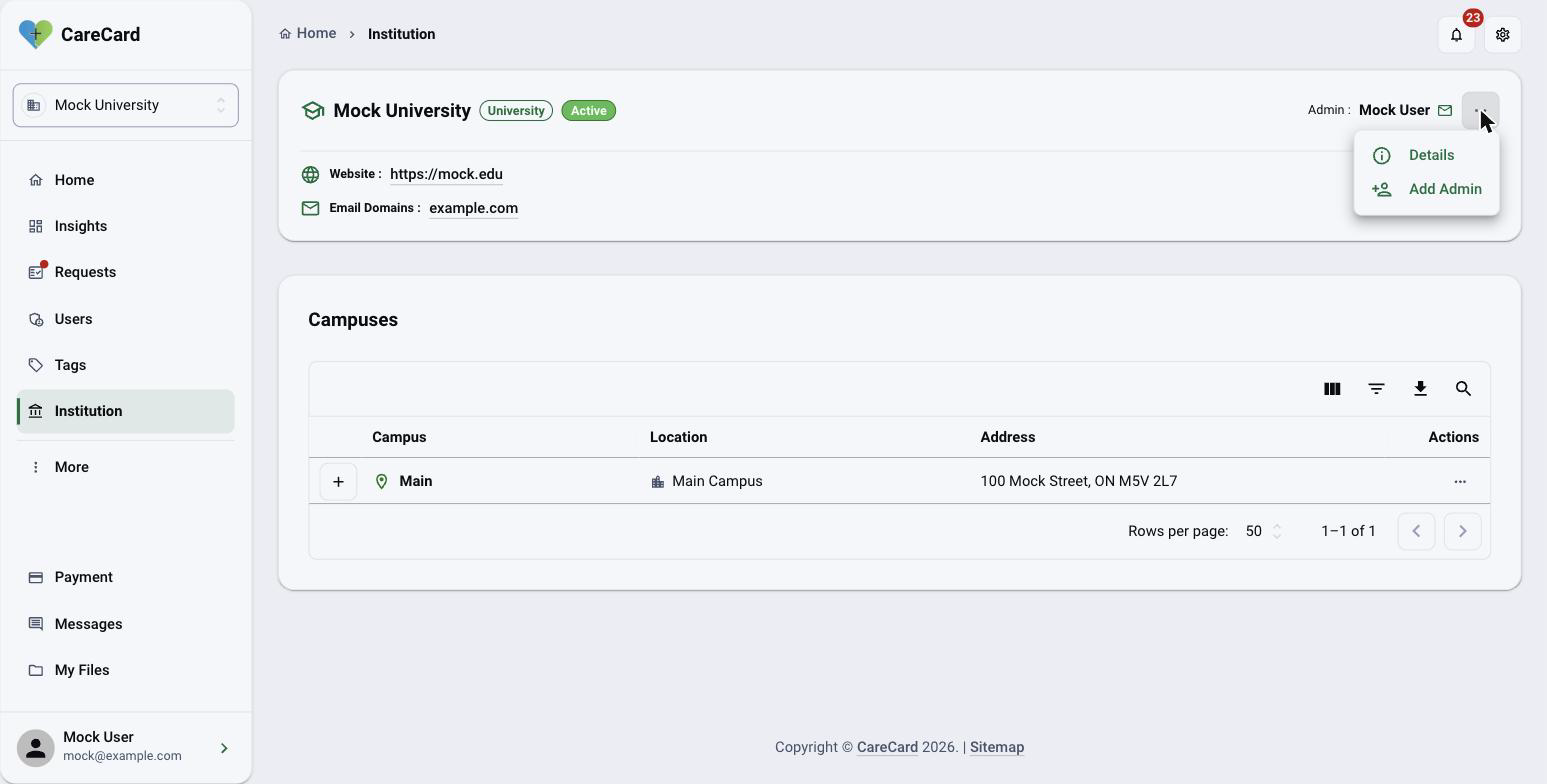Open Payment in sidebar
1547x784 pixels.
126,577
